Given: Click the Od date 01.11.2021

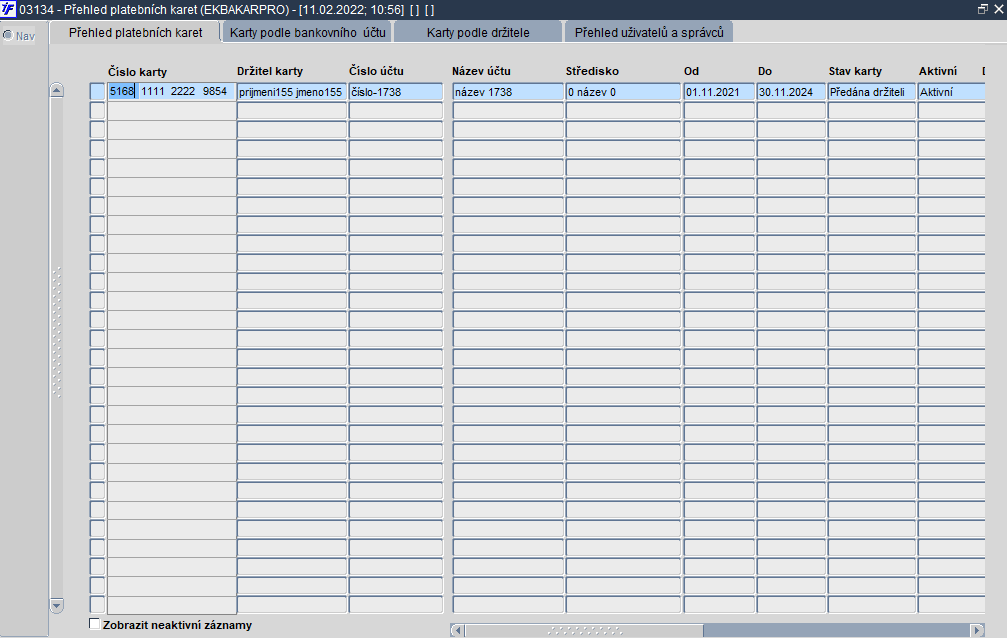Looking at the screenshot, I should [719, 92].
